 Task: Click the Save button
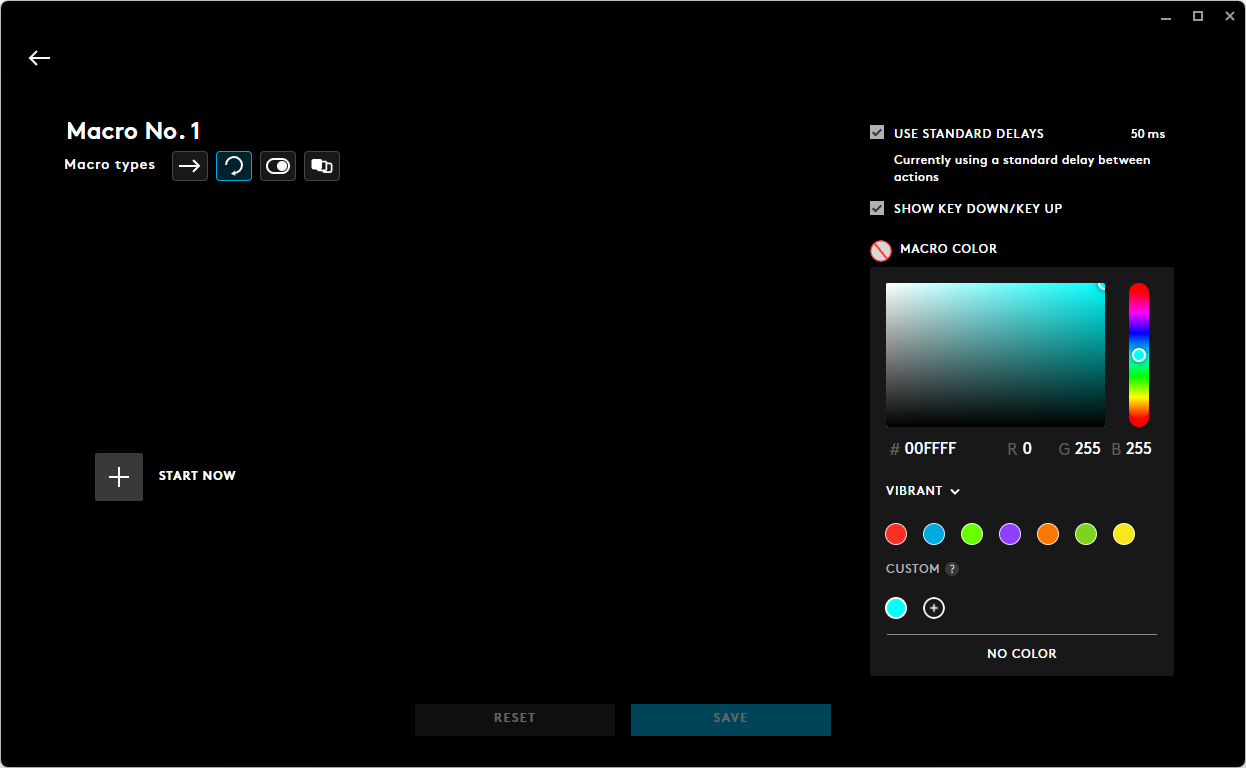coord(731,719)
